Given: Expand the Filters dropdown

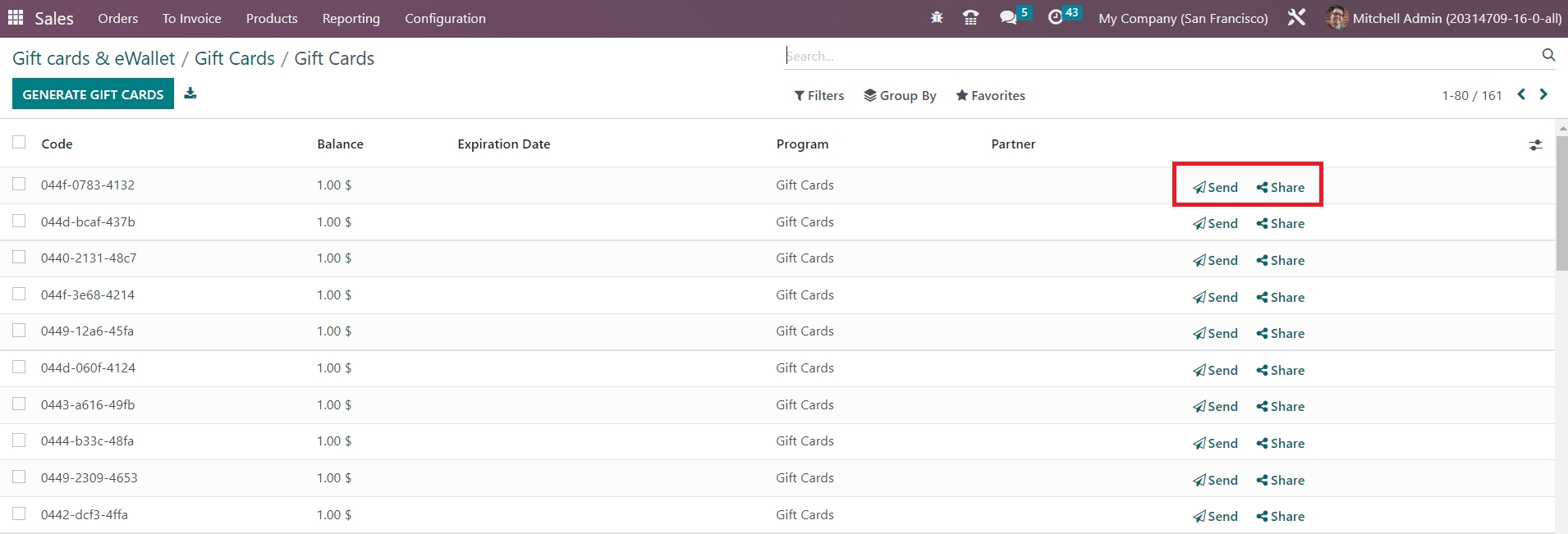Looking at the screenshot, I should click(x=818, y=96).
